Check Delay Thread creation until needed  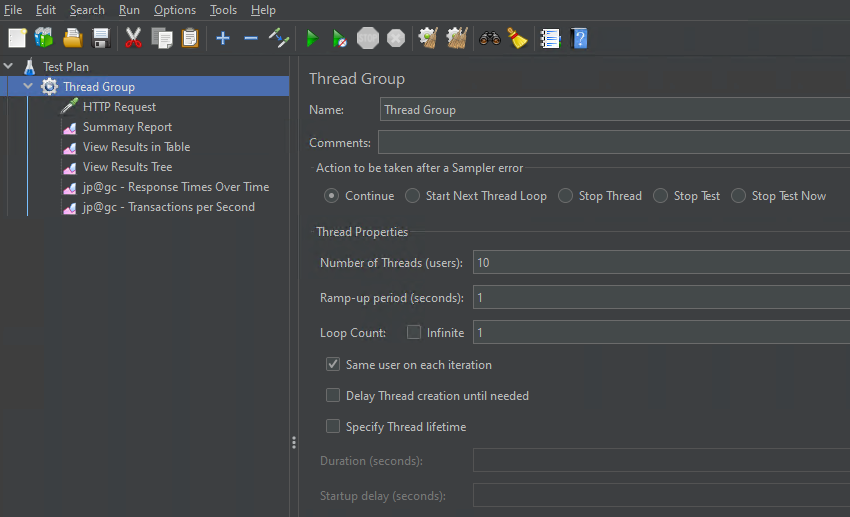point(333,395)
